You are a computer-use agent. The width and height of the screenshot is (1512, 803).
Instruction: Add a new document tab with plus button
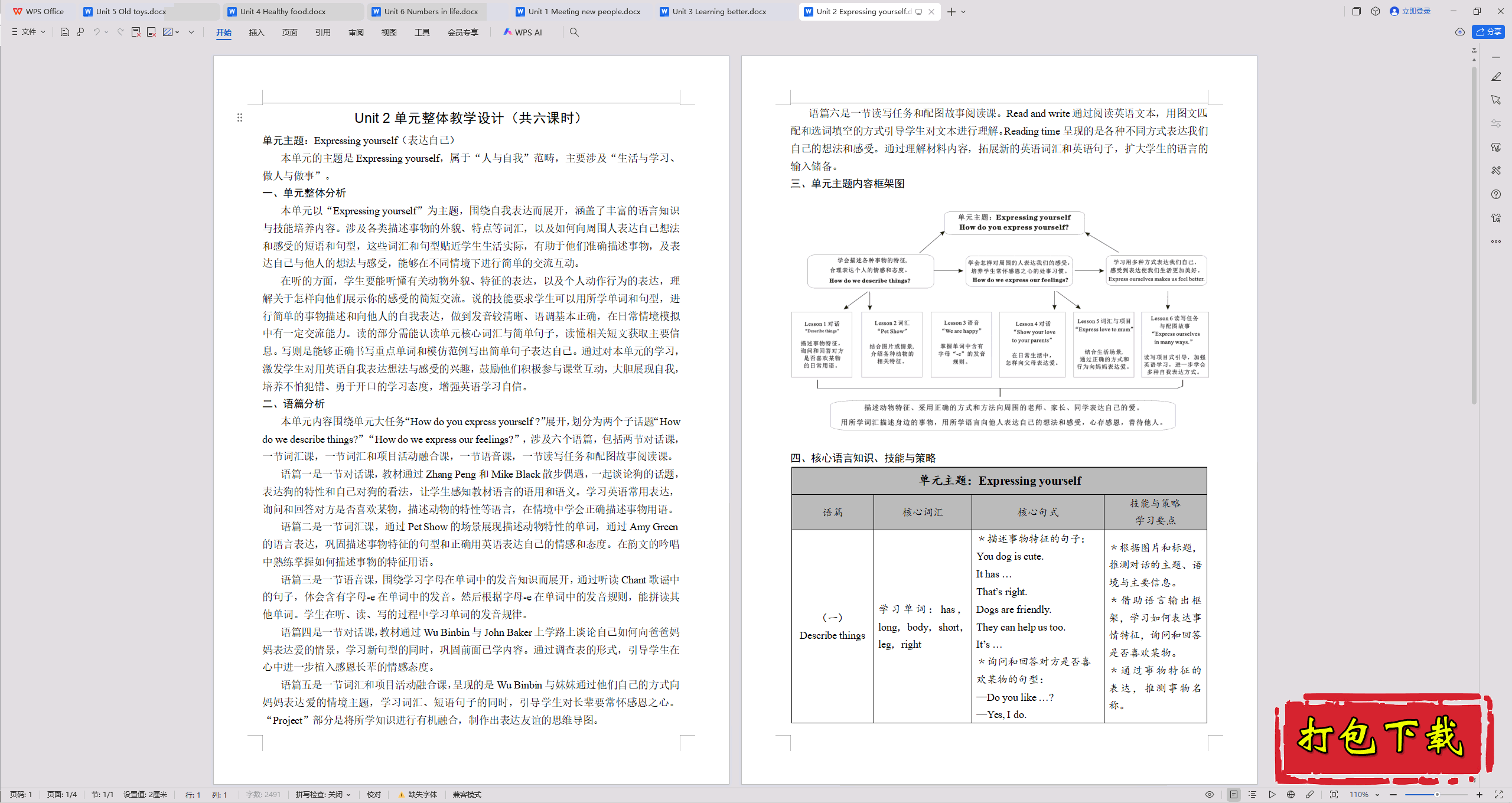tap(951, 11)
